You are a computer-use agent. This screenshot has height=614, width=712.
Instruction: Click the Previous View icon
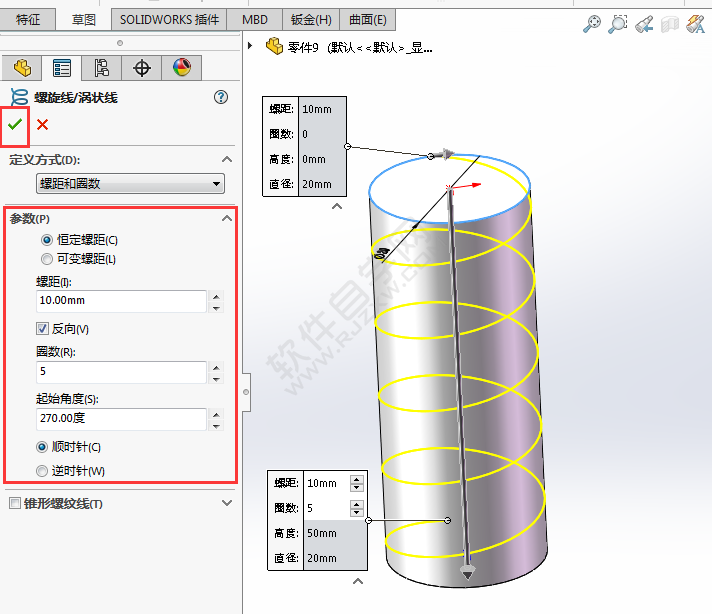click(x=644, y=24)
